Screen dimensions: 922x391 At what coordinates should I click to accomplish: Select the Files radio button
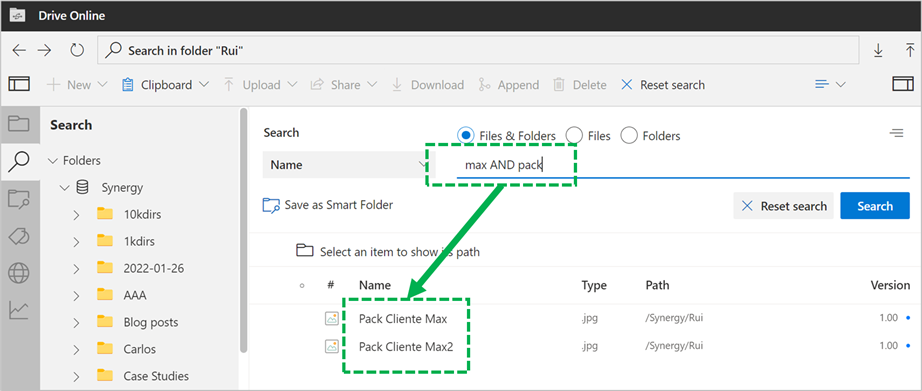pos(573,136)
